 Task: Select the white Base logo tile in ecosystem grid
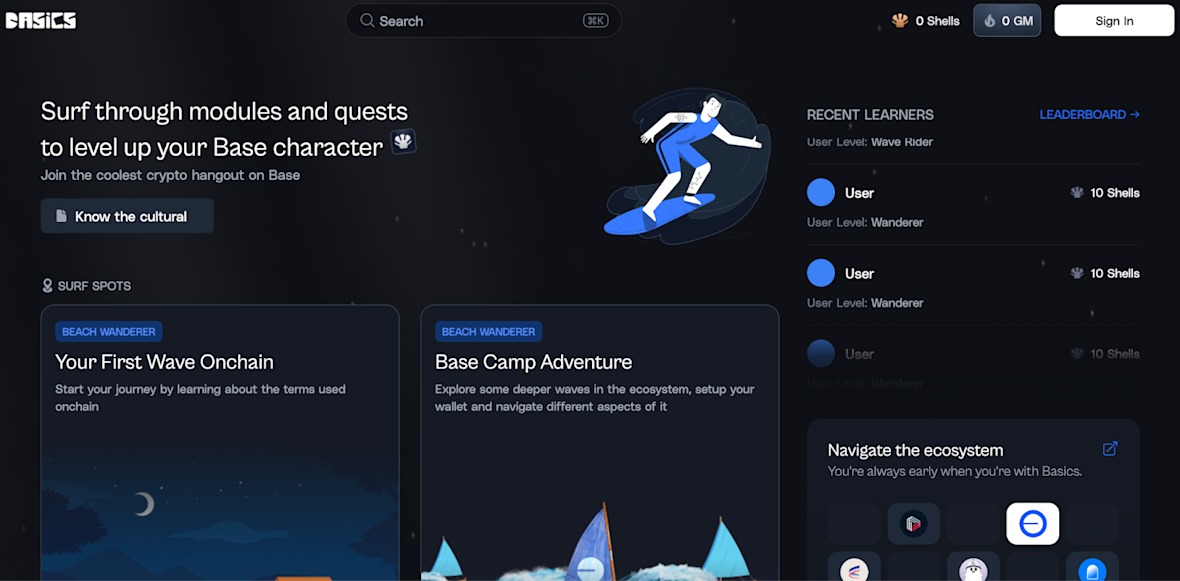1032,524
